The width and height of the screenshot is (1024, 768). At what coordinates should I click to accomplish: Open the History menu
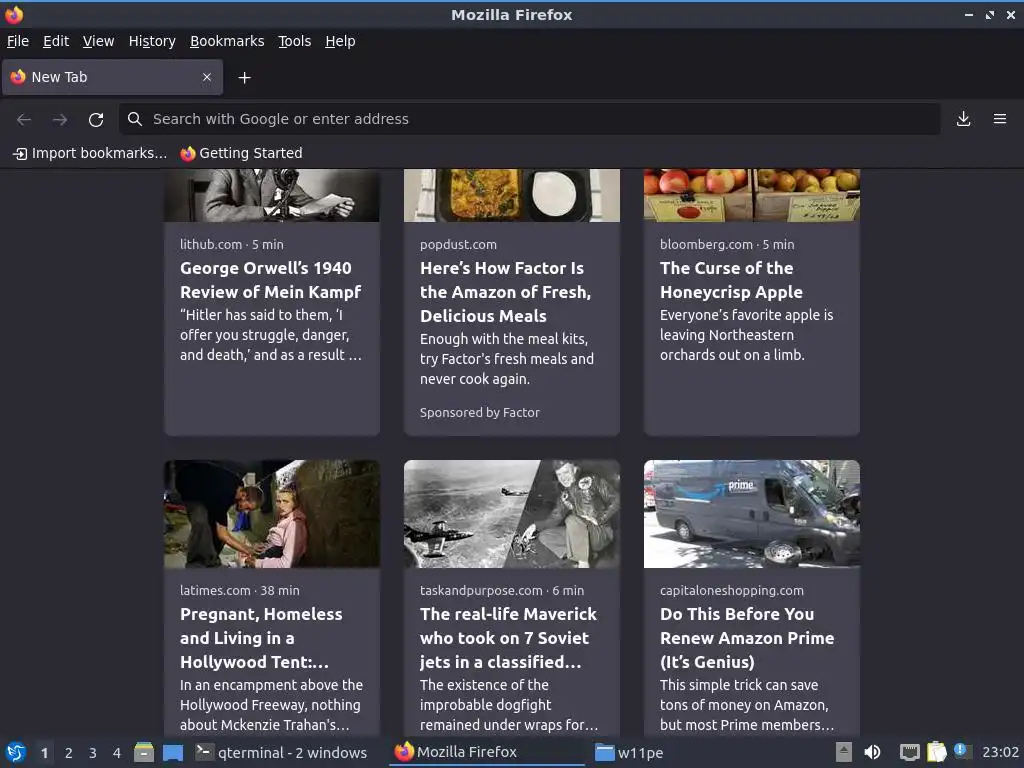152,41
